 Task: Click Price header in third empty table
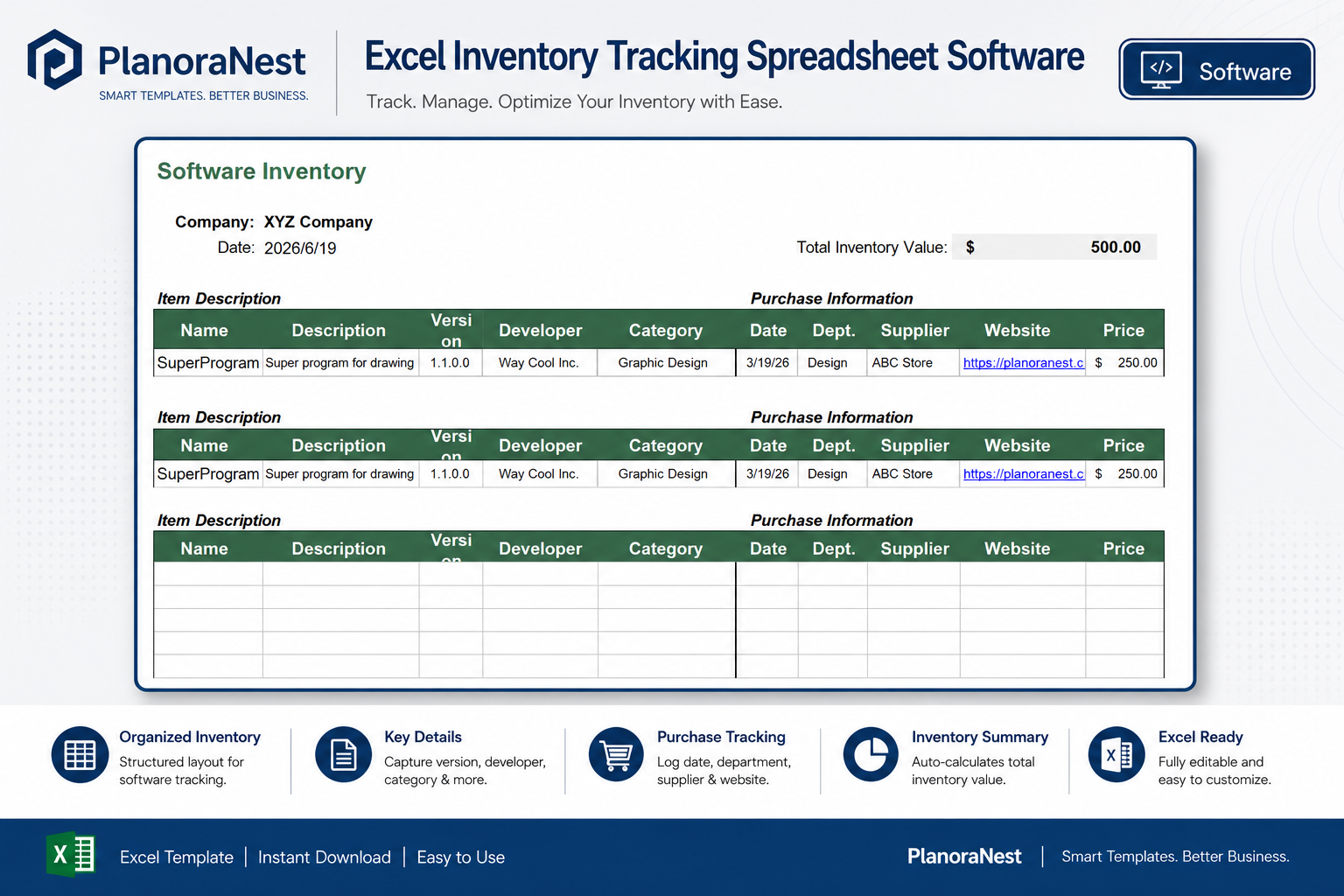[x=1123, y=549]
